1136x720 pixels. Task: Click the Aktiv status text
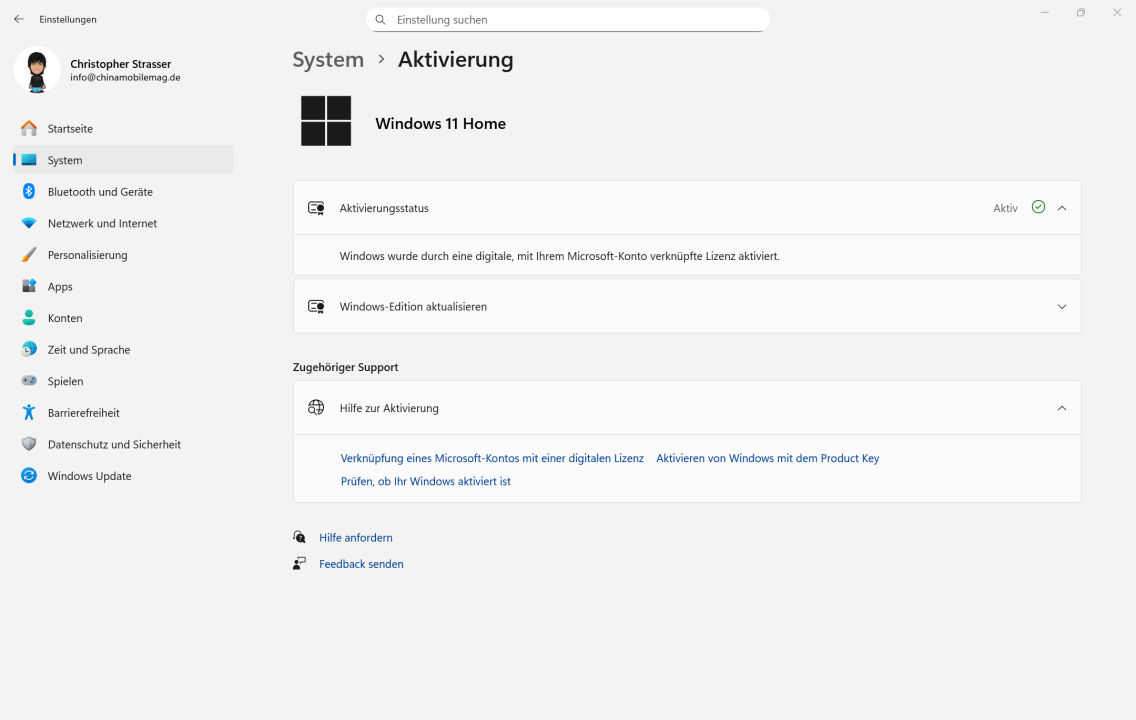point(1005,208)
